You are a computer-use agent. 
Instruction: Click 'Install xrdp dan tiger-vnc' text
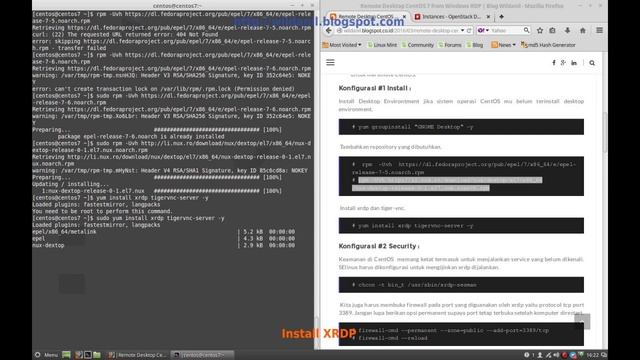point(372,208)
